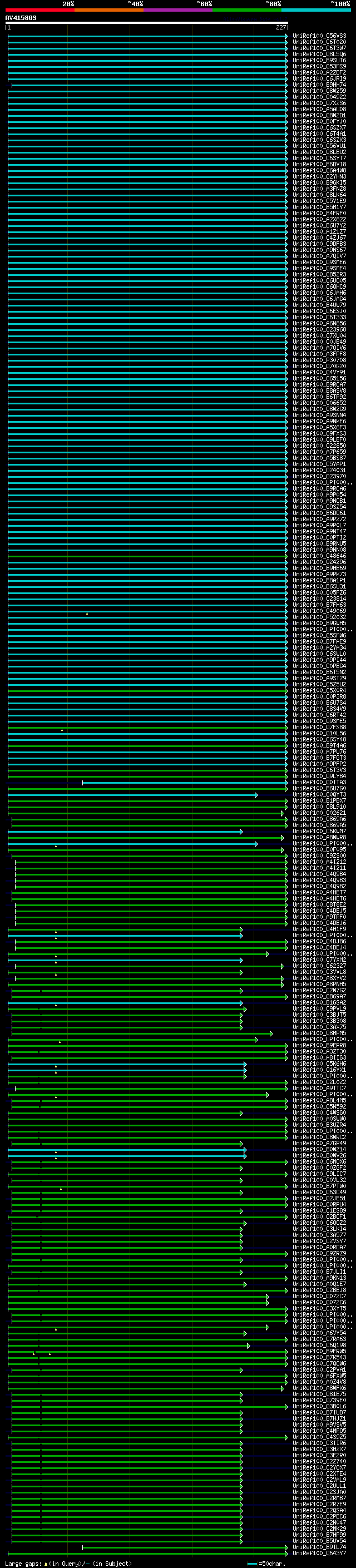Select UniRef100_Q0ITA3 label
The width and height of the screenshot is (356, 1568).
tap(319, 782)
